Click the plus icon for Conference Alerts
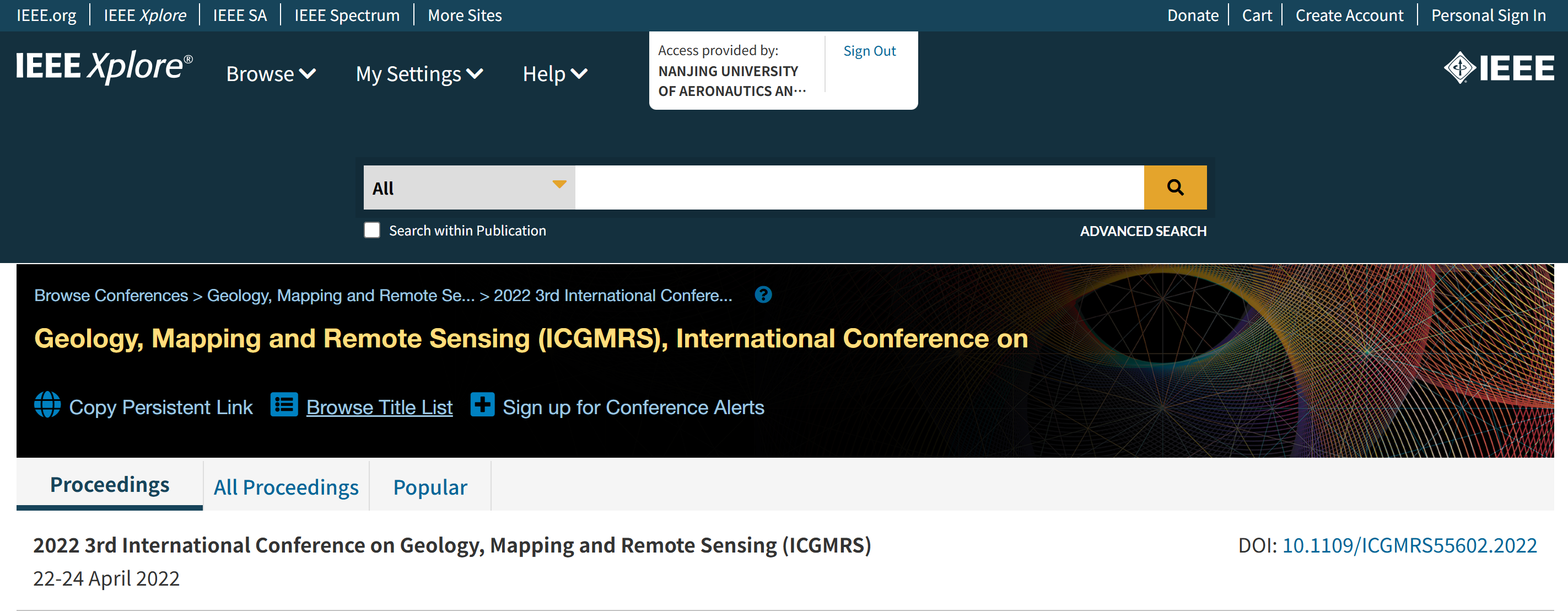Screen dimensions: 1568x611 click(482, 405)
